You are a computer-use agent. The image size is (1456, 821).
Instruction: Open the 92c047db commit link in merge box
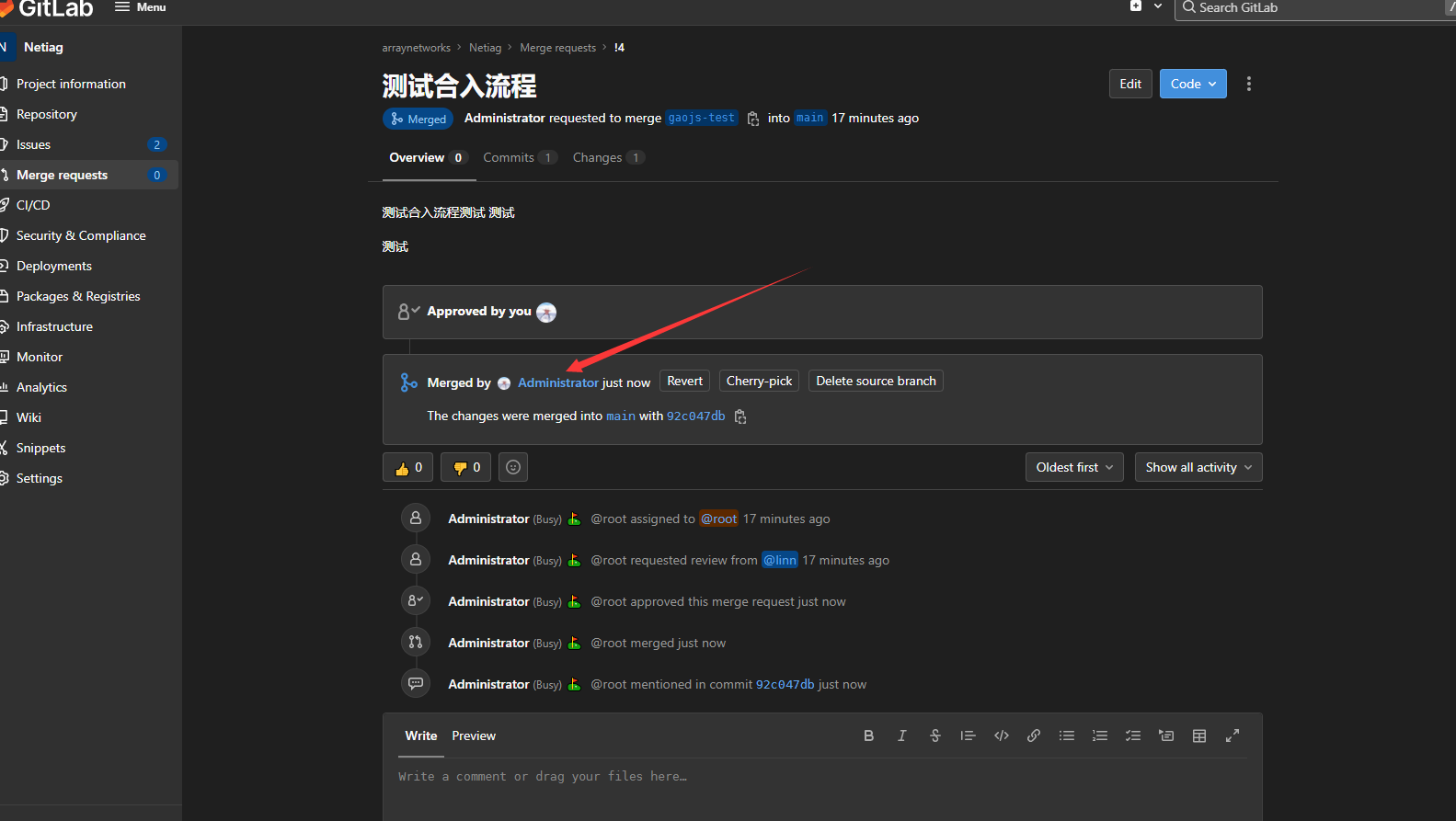click(695, 416)
